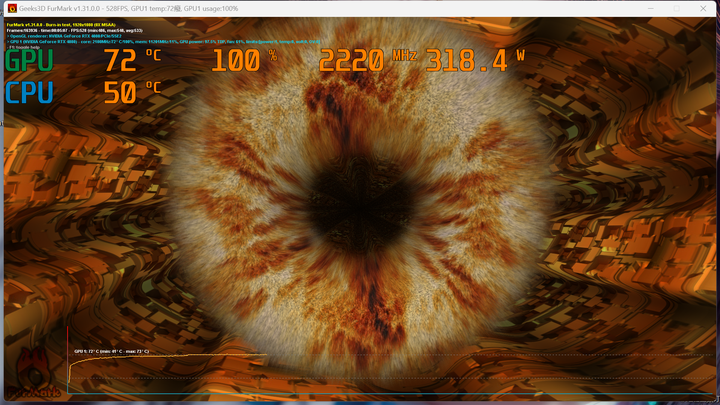Click the GPU clock value '2220 MHz'
The height and width of the screenshot is (405, 720).
(368, 60)
